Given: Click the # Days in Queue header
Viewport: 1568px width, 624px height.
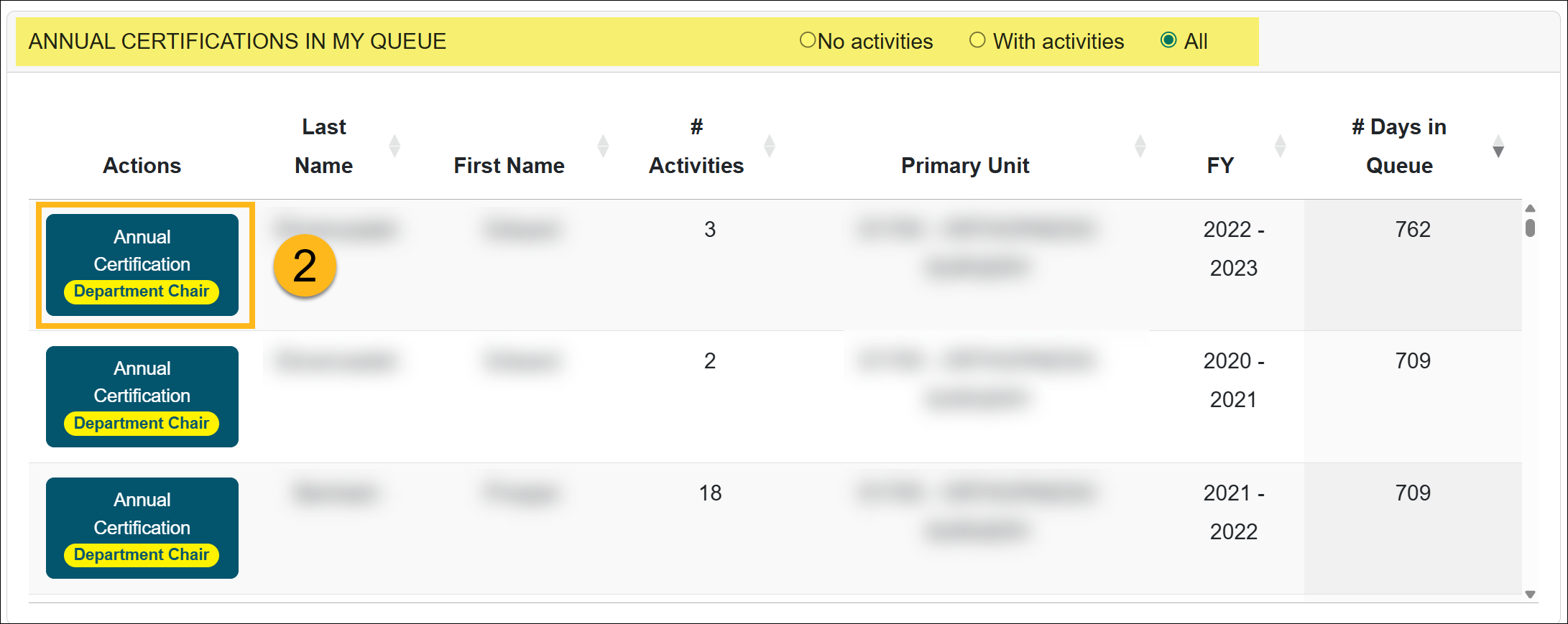Looking at the screenshot, I should 1398,146.
